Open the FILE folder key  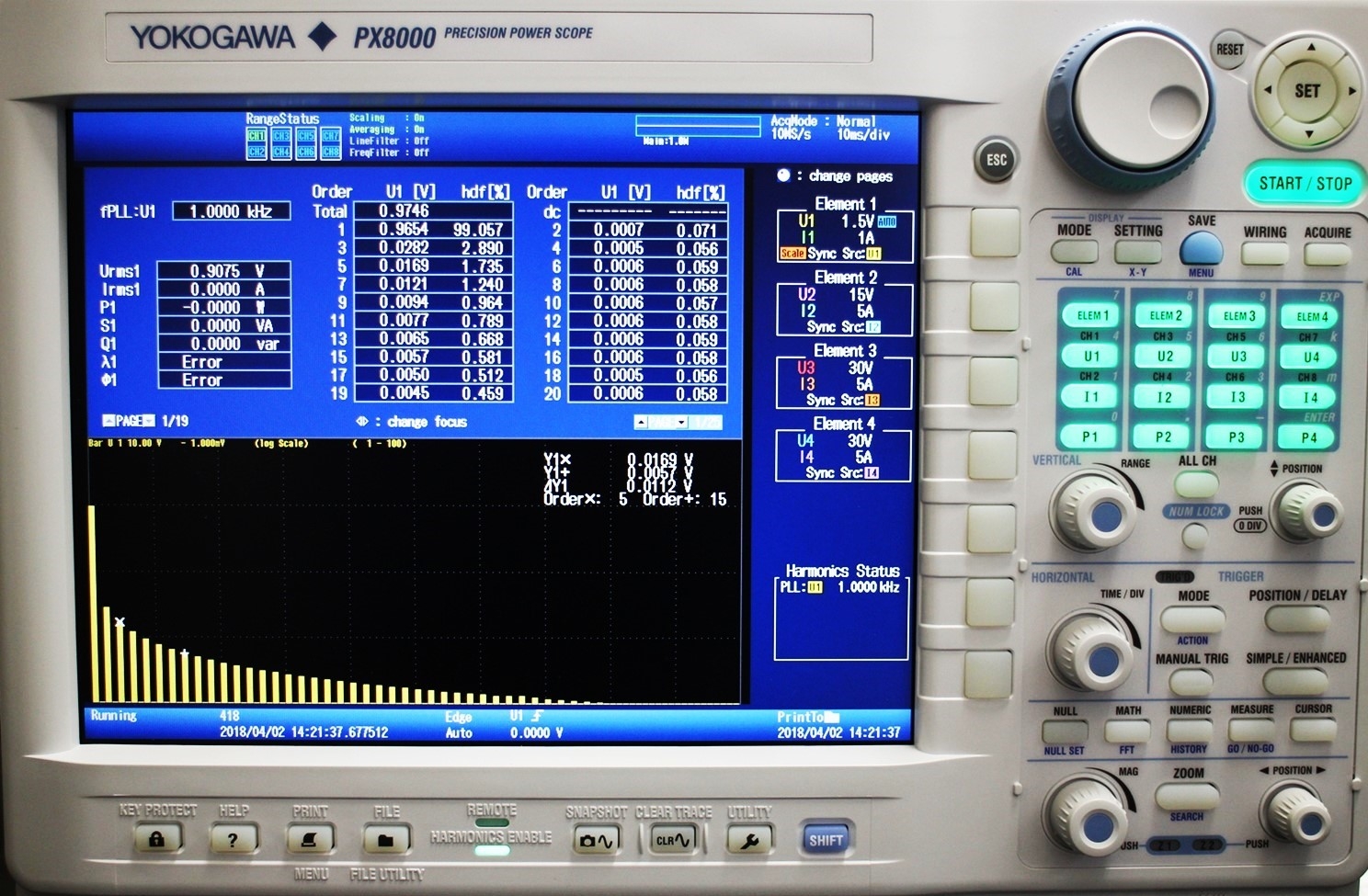(386, 839)
